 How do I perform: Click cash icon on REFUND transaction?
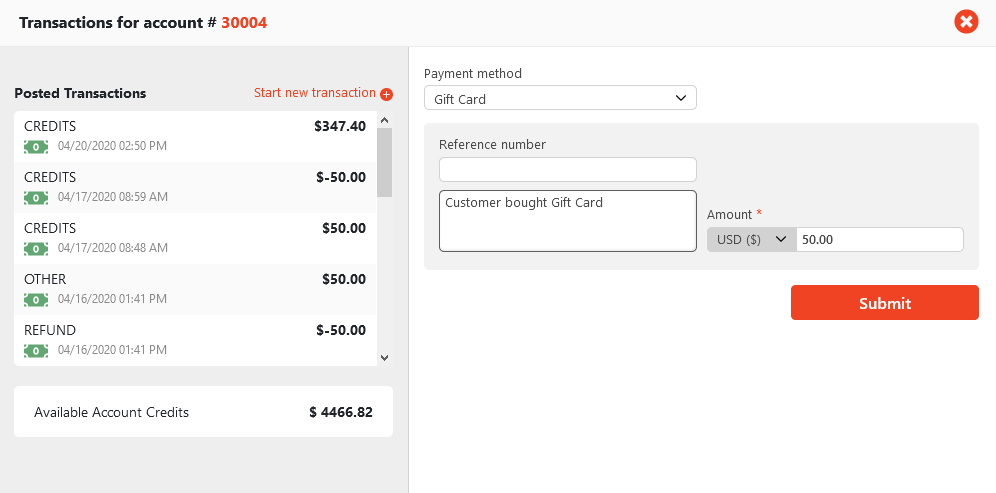(x=36, y=350)
